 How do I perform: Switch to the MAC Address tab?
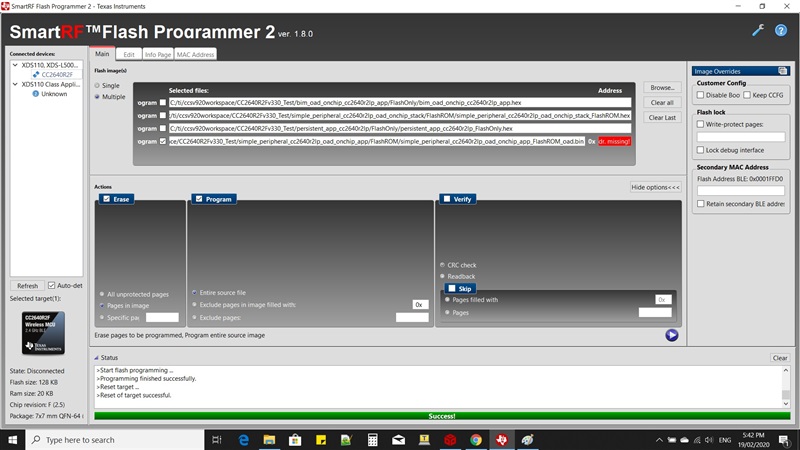point(195,54)
